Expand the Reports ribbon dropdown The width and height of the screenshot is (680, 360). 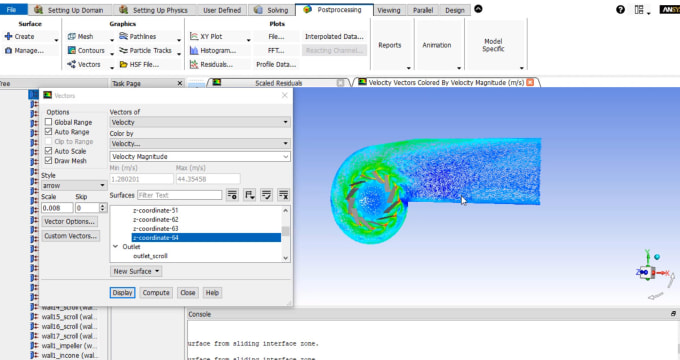[409, 68]
